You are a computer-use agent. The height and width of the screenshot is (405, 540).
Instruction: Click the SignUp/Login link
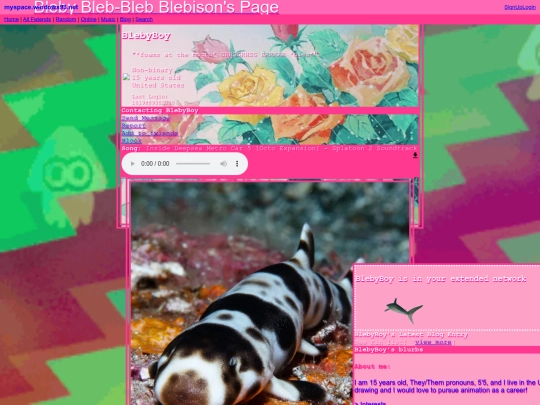click(520, 7)
